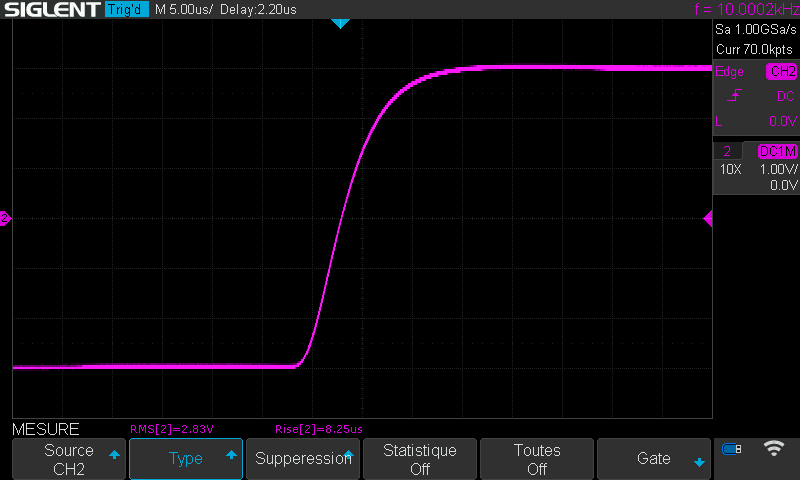Open the Suppression menu button
The width and height of the screenshot is (800, 480).
point(303,459)
